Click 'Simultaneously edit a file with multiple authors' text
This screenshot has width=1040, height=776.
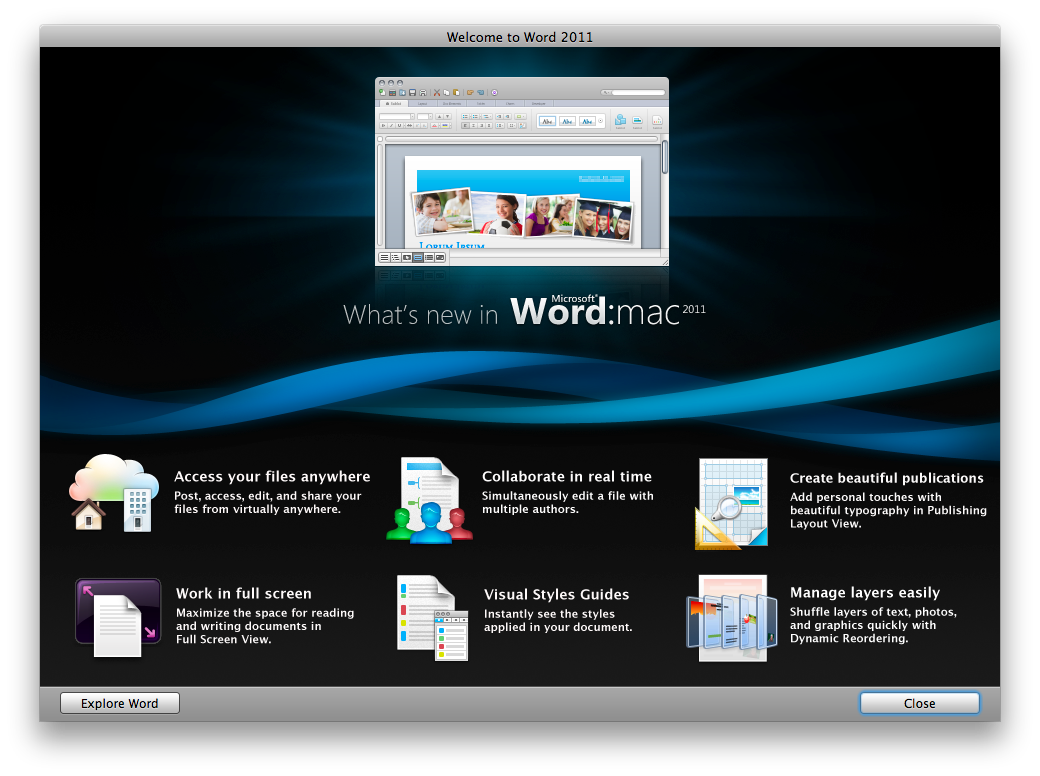(567, 502)
